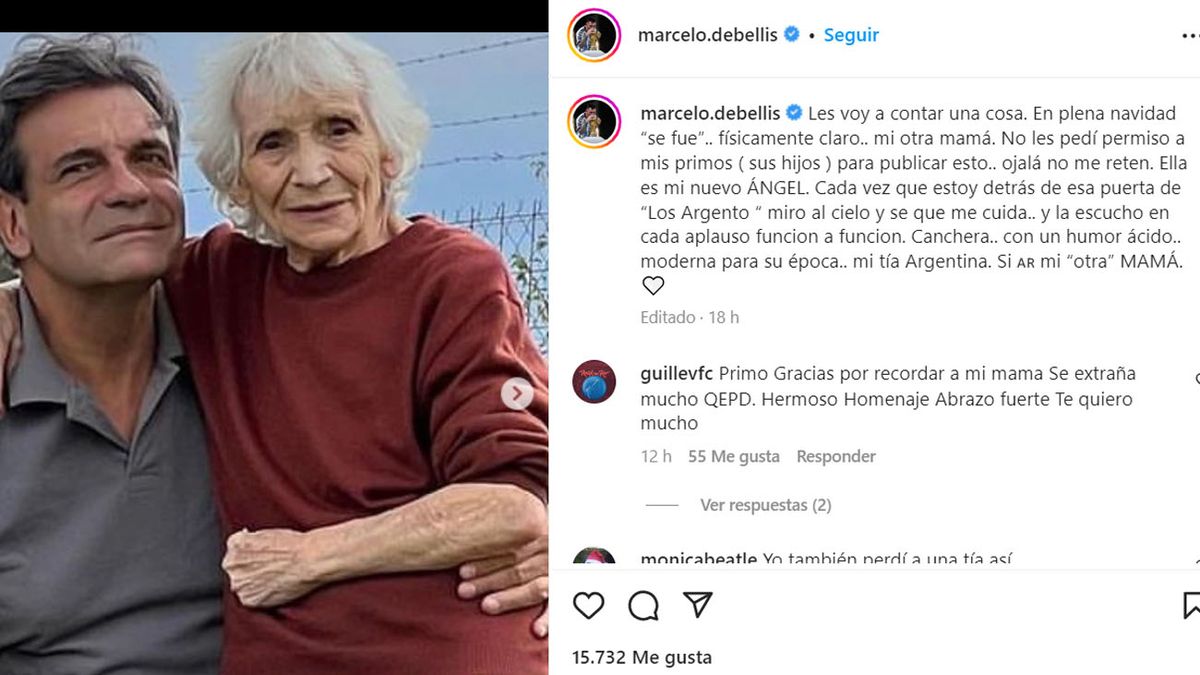1200x675 pixels.
Task: Save post with bookmark icon
Action: coord(1191,605)
